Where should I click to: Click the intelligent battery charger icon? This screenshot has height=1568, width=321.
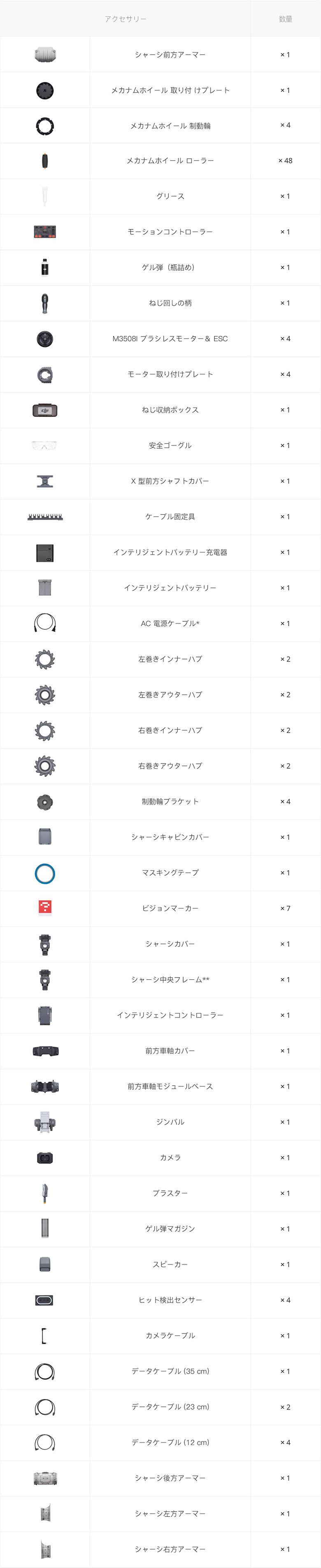tap(45, 553)
